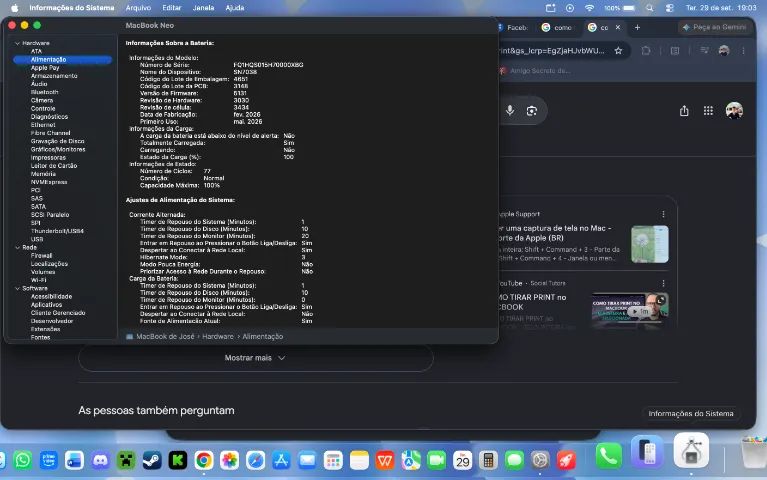Screen dimensions: 767x480
Task: Open Discord from the dock
Action: click(x=100, y=460)
